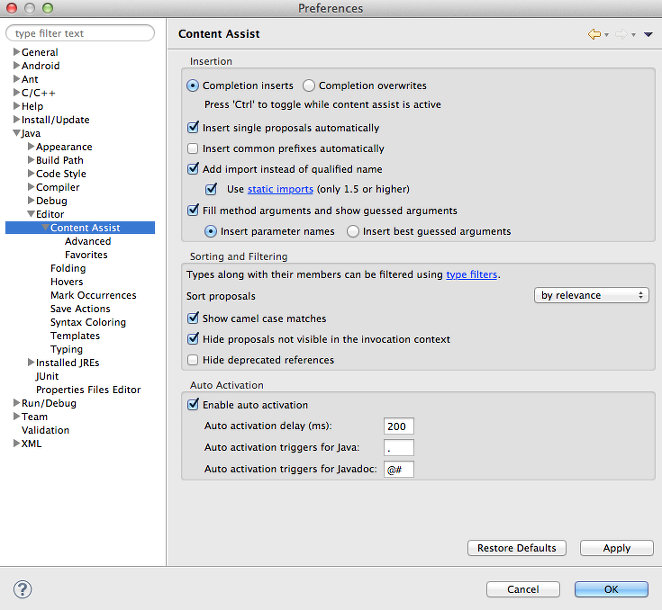The image size is (662, 610).
Task: Expand the Appearance tree node
Action: (31, 146)
